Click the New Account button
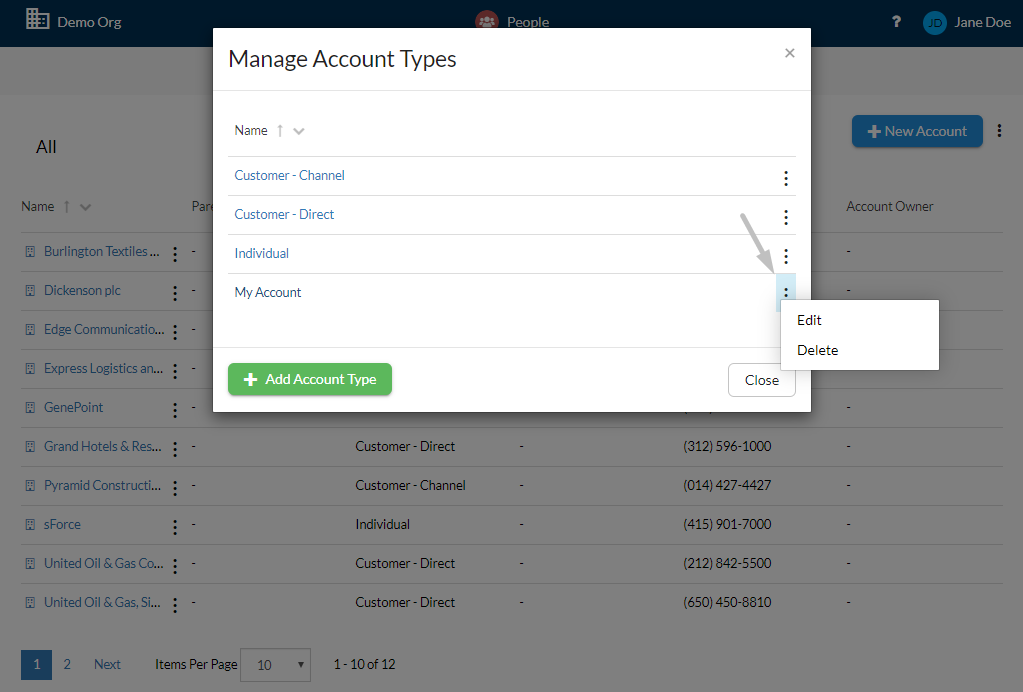This screenshot has height=692, width=1023. [x=917, y=131]
